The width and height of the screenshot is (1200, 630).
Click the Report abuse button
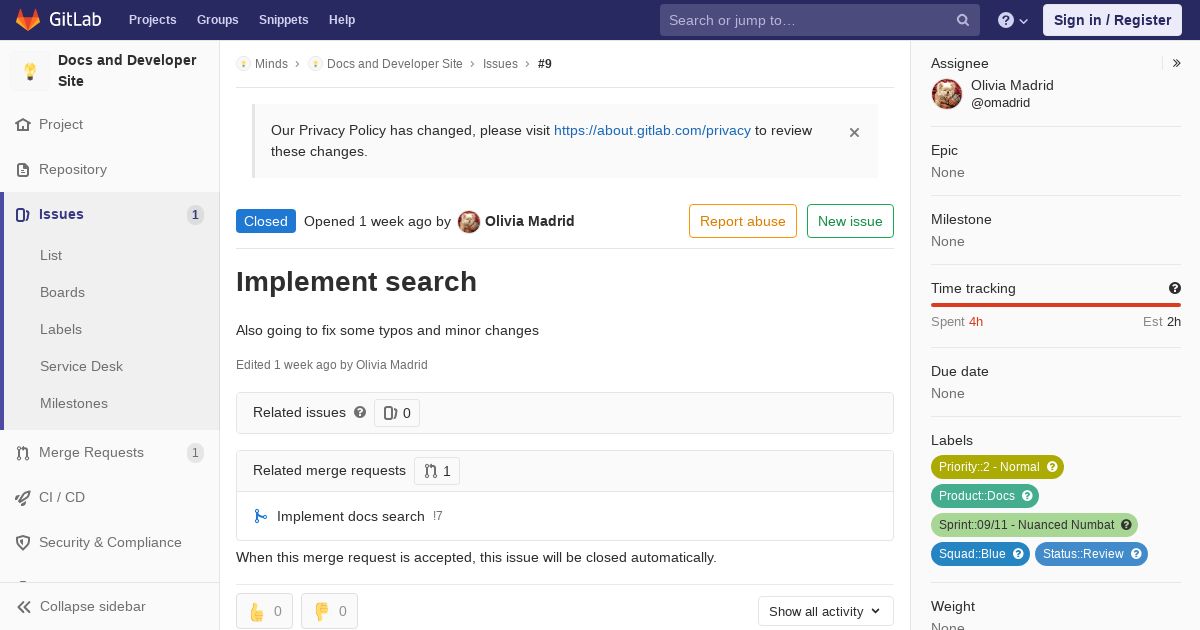pos(743,221)
